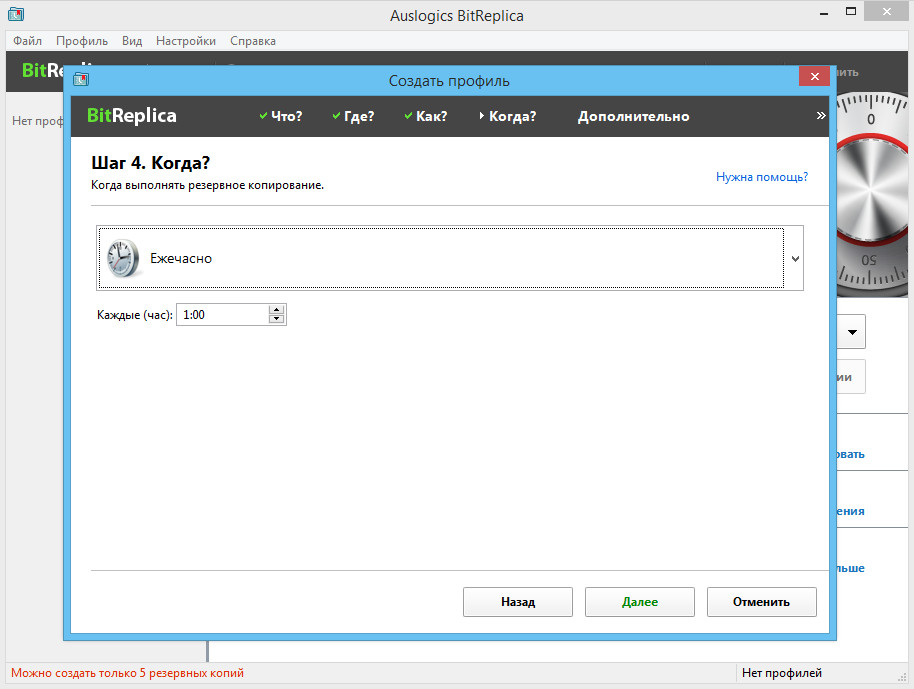Open the dropdown arrow button in the main window
This screenshot has height=689, width=914.
pyautogui.click(x=852, y=332)
